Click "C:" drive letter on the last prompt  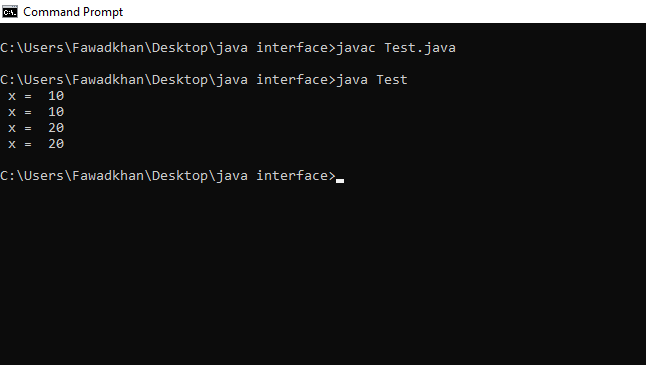tap(7, 176)
